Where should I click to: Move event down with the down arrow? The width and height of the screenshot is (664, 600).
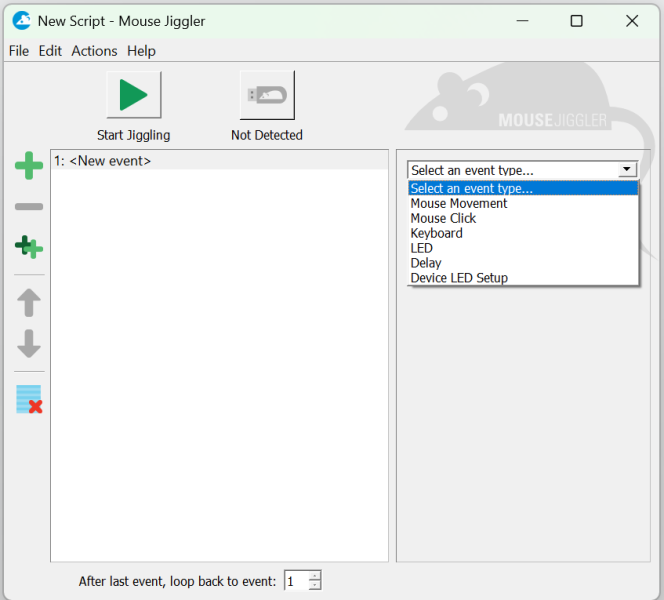(x=29, y=344)
